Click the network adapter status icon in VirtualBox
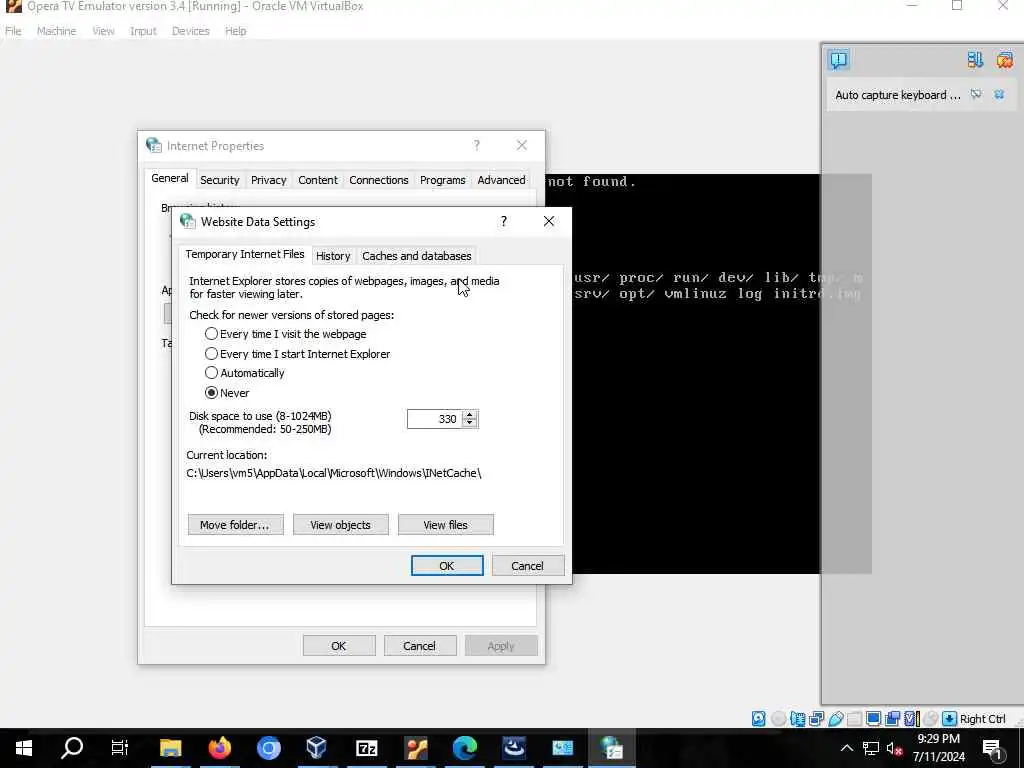The image size is (1024, 768). coord(816,718)
